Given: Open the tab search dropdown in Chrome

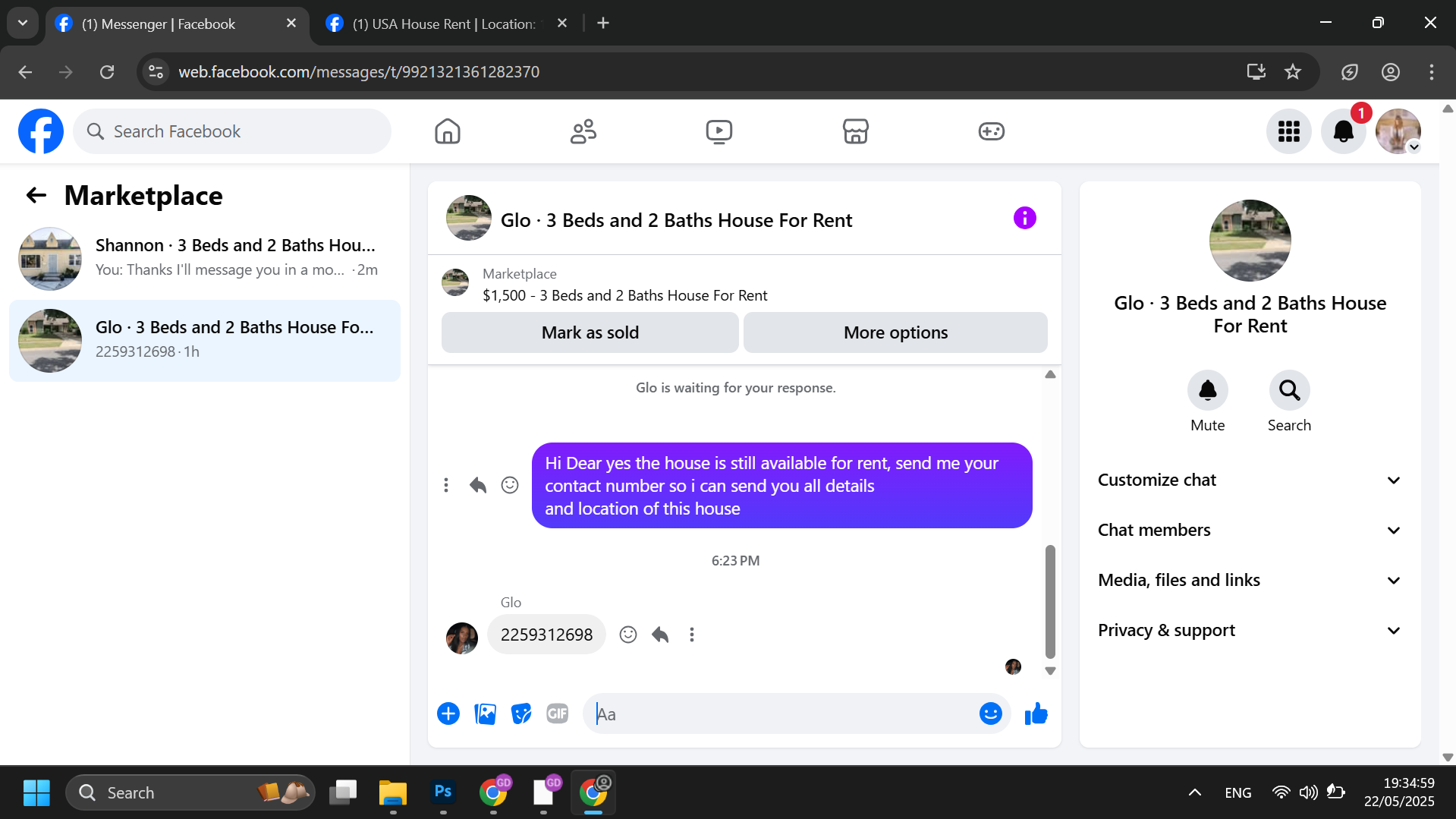Looking at the screenshot, I should [23, 24].
